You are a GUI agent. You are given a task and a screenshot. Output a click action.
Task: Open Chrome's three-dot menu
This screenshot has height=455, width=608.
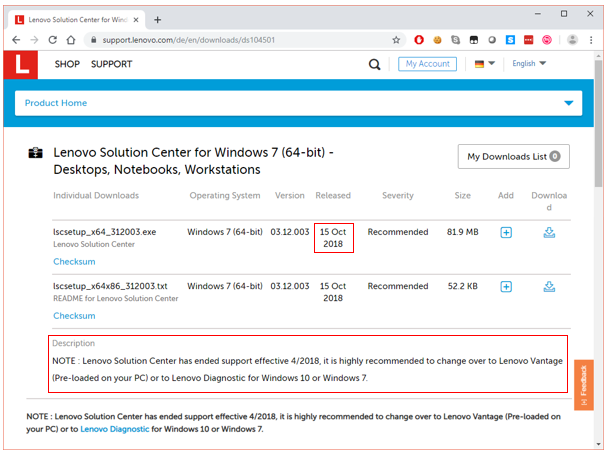[594, 40]
